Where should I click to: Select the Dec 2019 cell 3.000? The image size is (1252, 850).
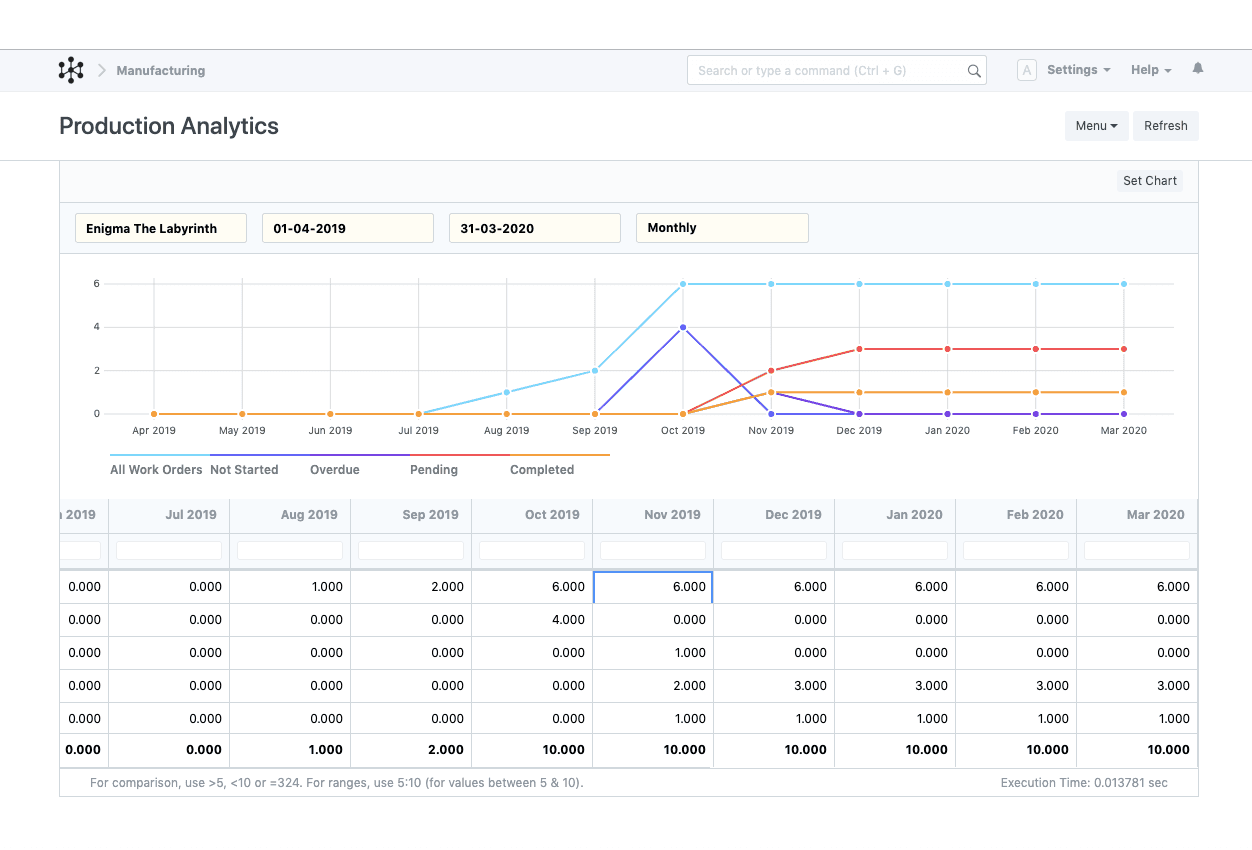point(774,686)
